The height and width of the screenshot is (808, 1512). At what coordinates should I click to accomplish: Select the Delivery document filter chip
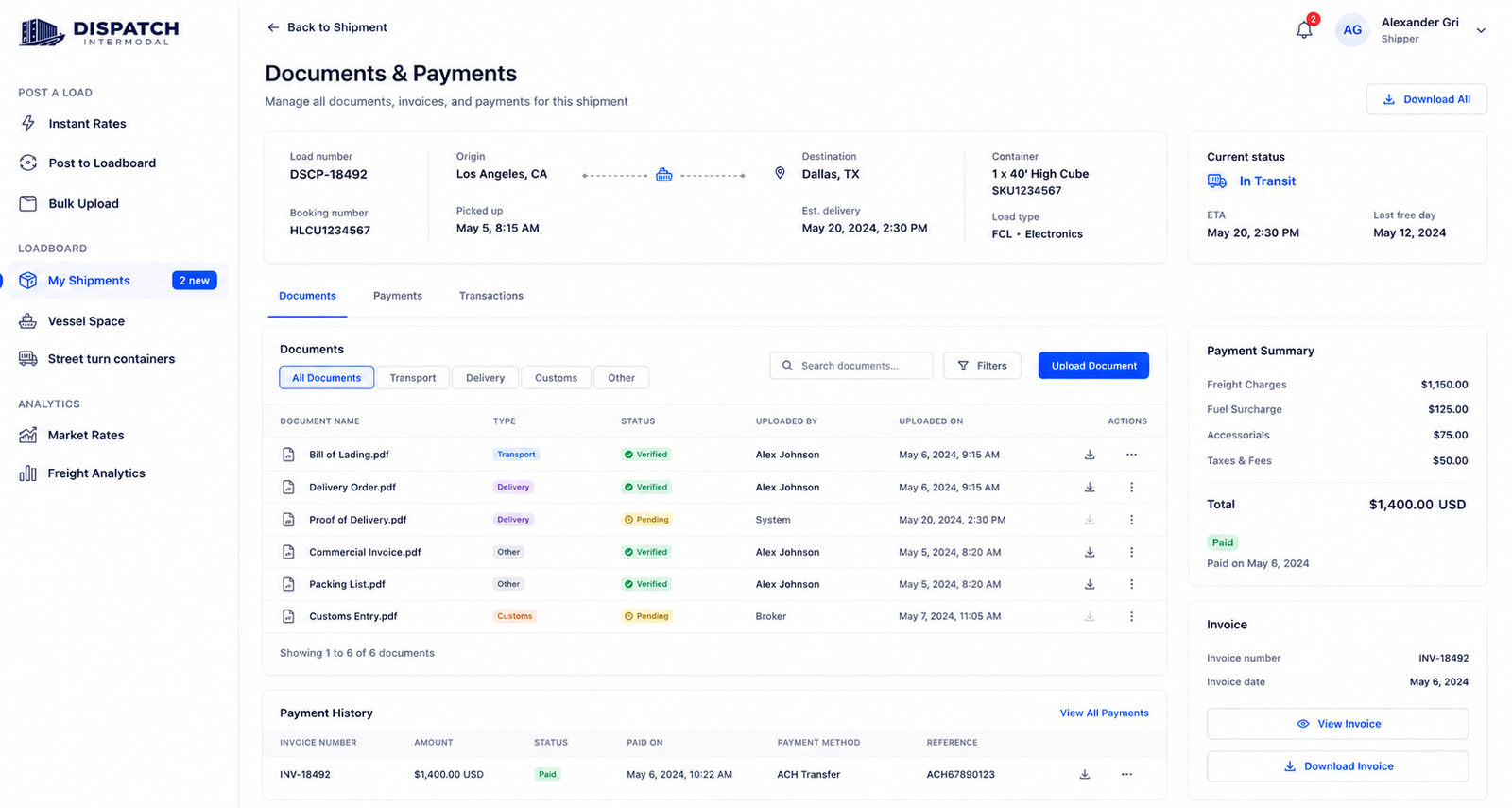pyautogui.click(x=485, y=378)
